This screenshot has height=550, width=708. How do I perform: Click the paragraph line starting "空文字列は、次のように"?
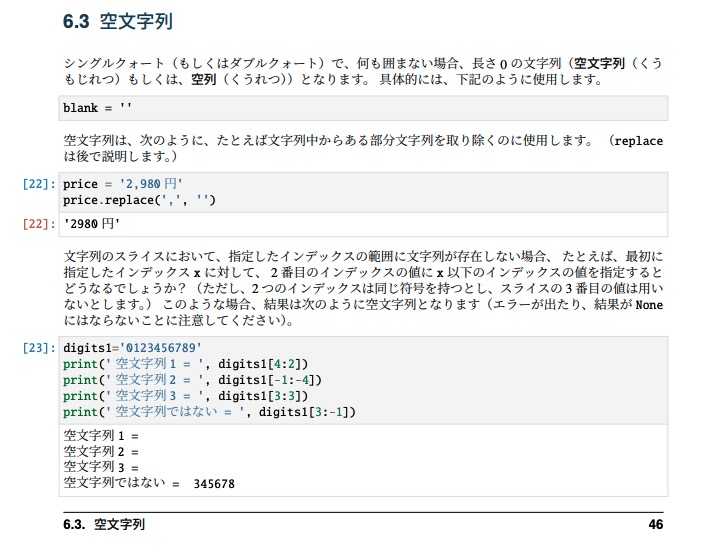363,141
